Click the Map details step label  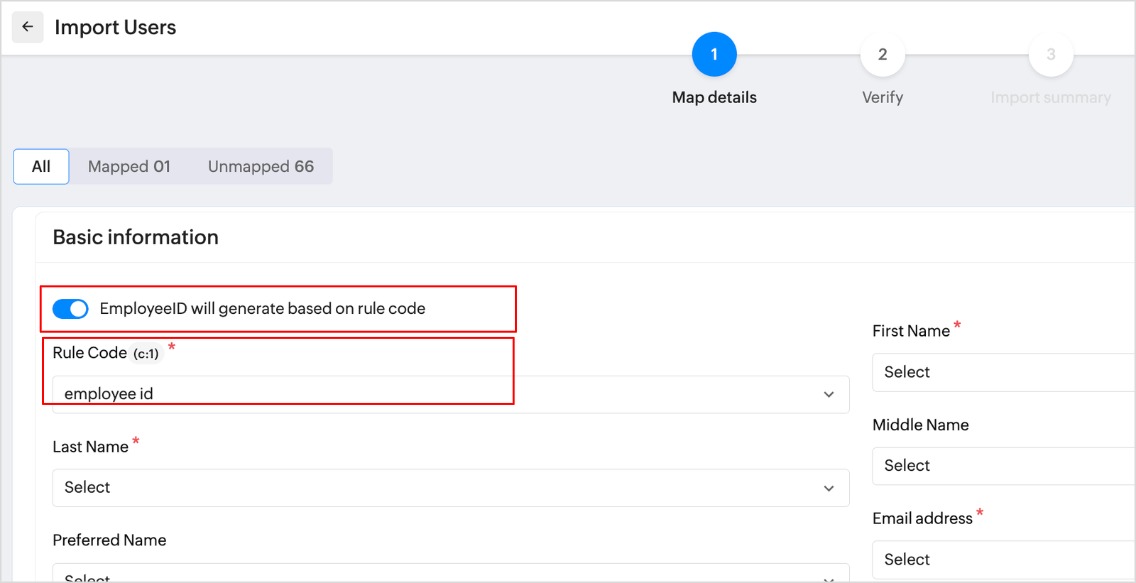coord(714,98)
